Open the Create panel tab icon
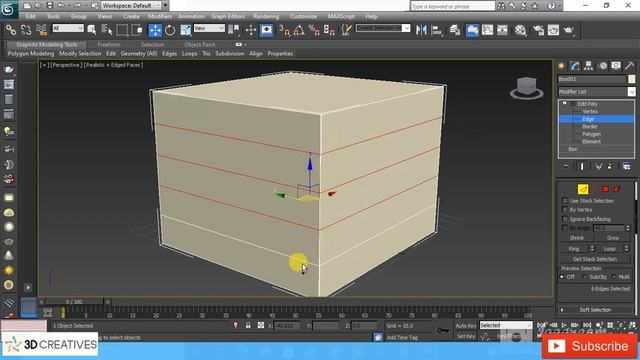 tap(562, 66)
